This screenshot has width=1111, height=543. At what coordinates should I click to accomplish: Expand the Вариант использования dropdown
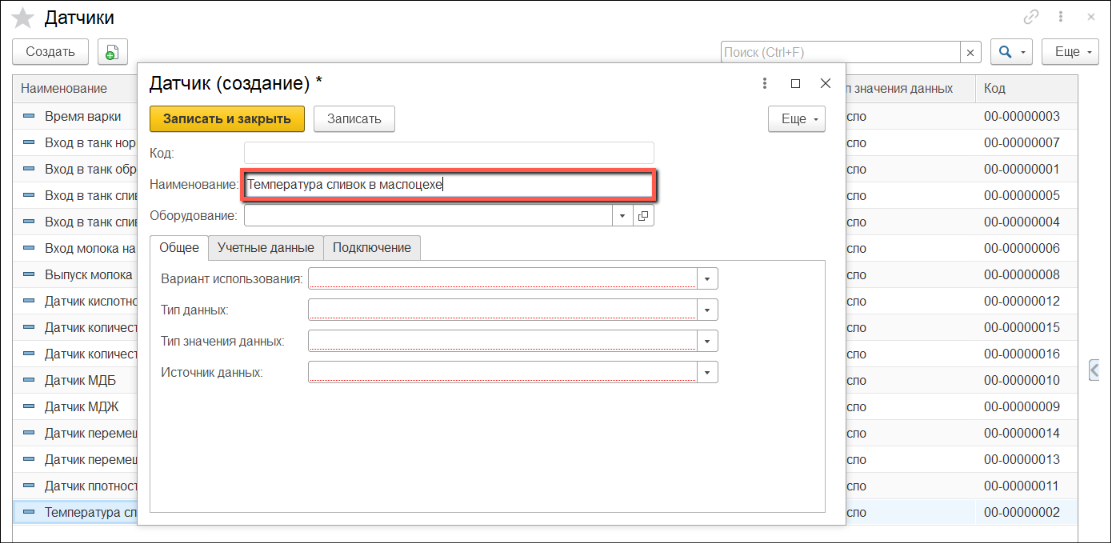pyautogui.click(x=708, y=279)
